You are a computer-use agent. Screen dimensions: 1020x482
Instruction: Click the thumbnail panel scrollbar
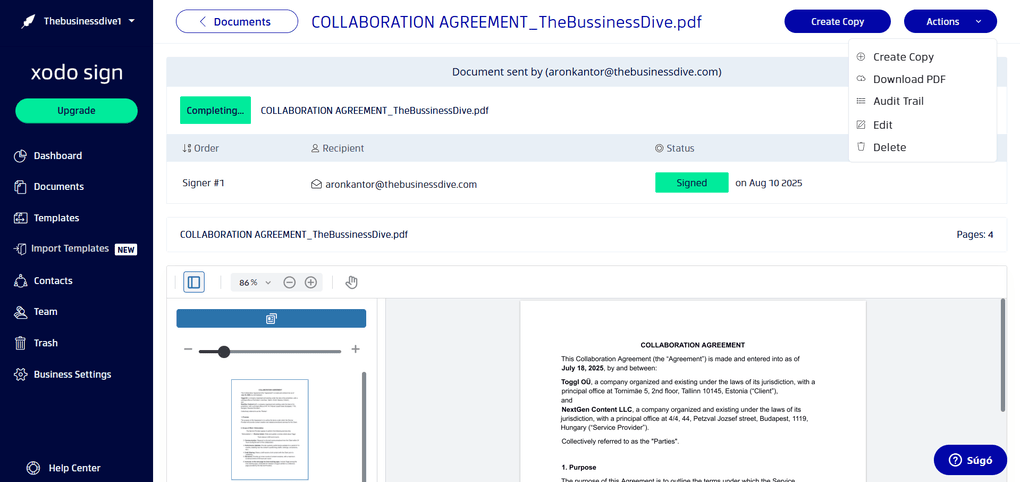pyautogui.click(x=364, y=427)
